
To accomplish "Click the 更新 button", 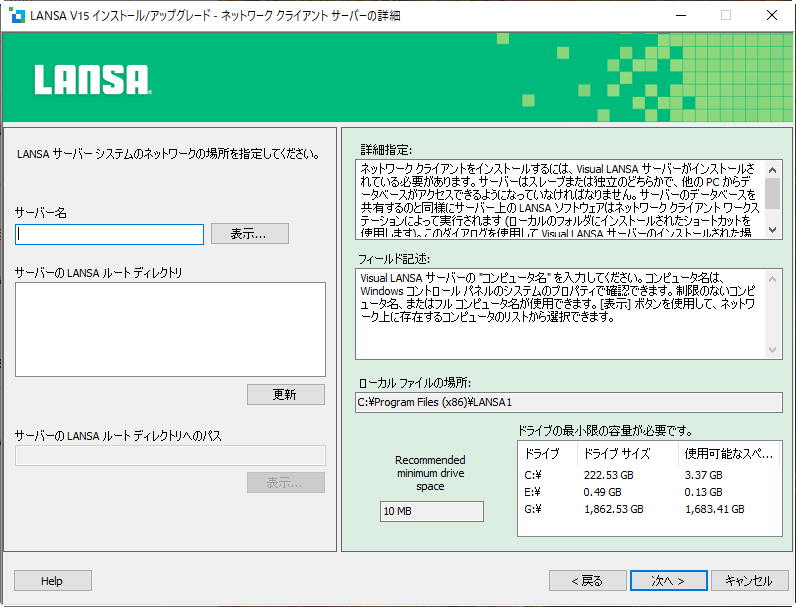I will point(286,394).
